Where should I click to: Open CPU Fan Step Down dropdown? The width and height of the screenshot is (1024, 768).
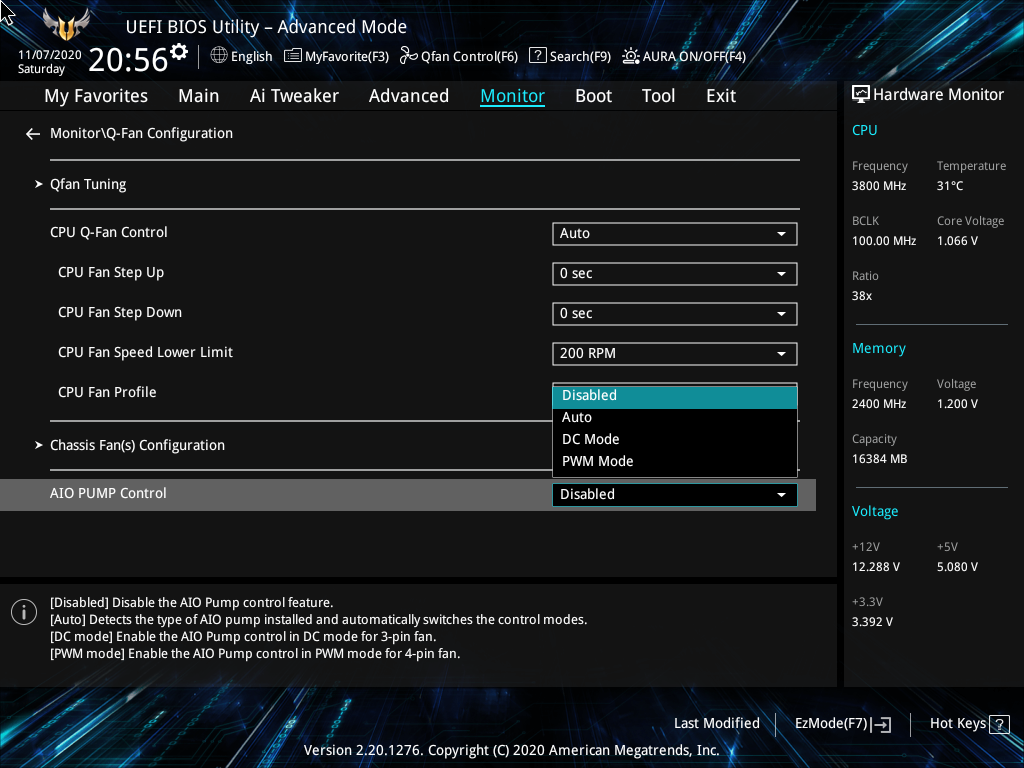675,313
